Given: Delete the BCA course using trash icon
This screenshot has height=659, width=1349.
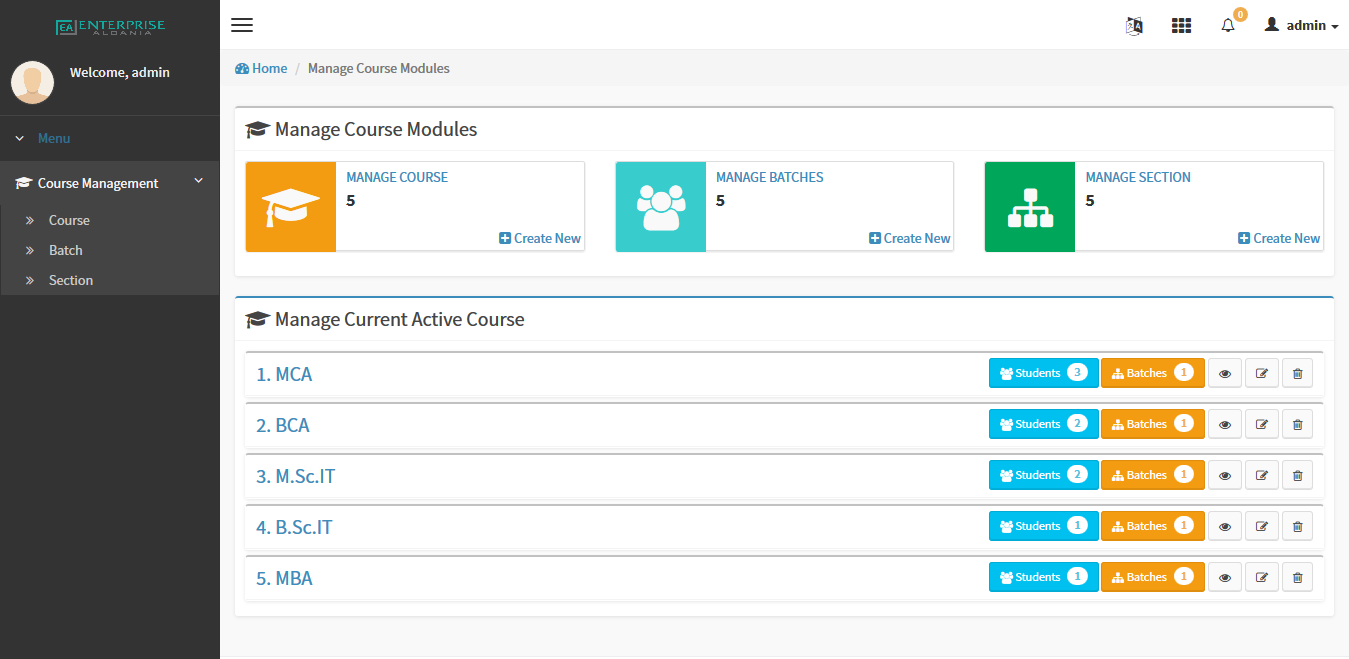Looking at the screenshot, I should click(1297, 424).
